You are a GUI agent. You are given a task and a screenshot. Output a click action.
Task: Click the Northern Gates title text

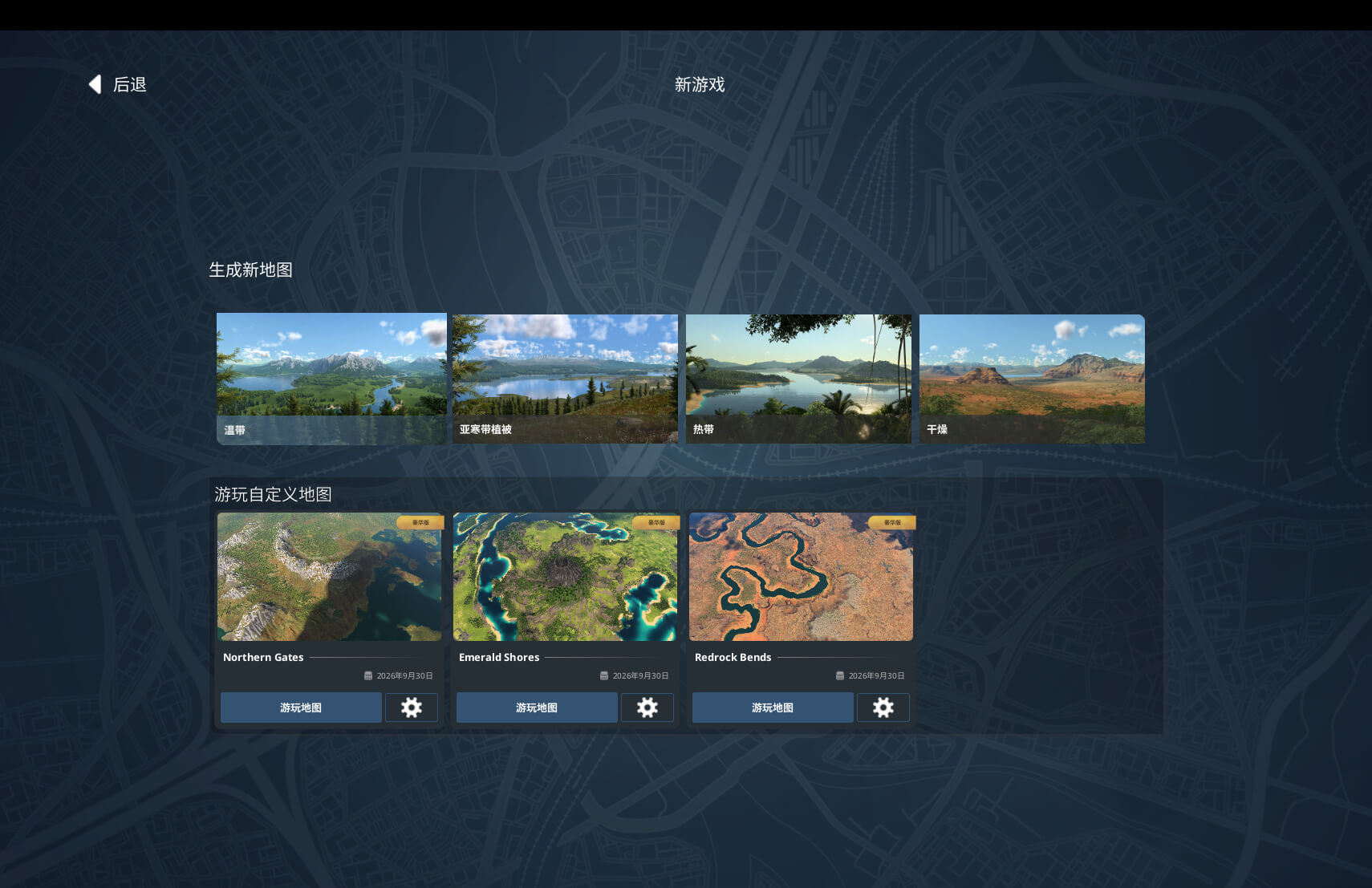coord(263,657)
